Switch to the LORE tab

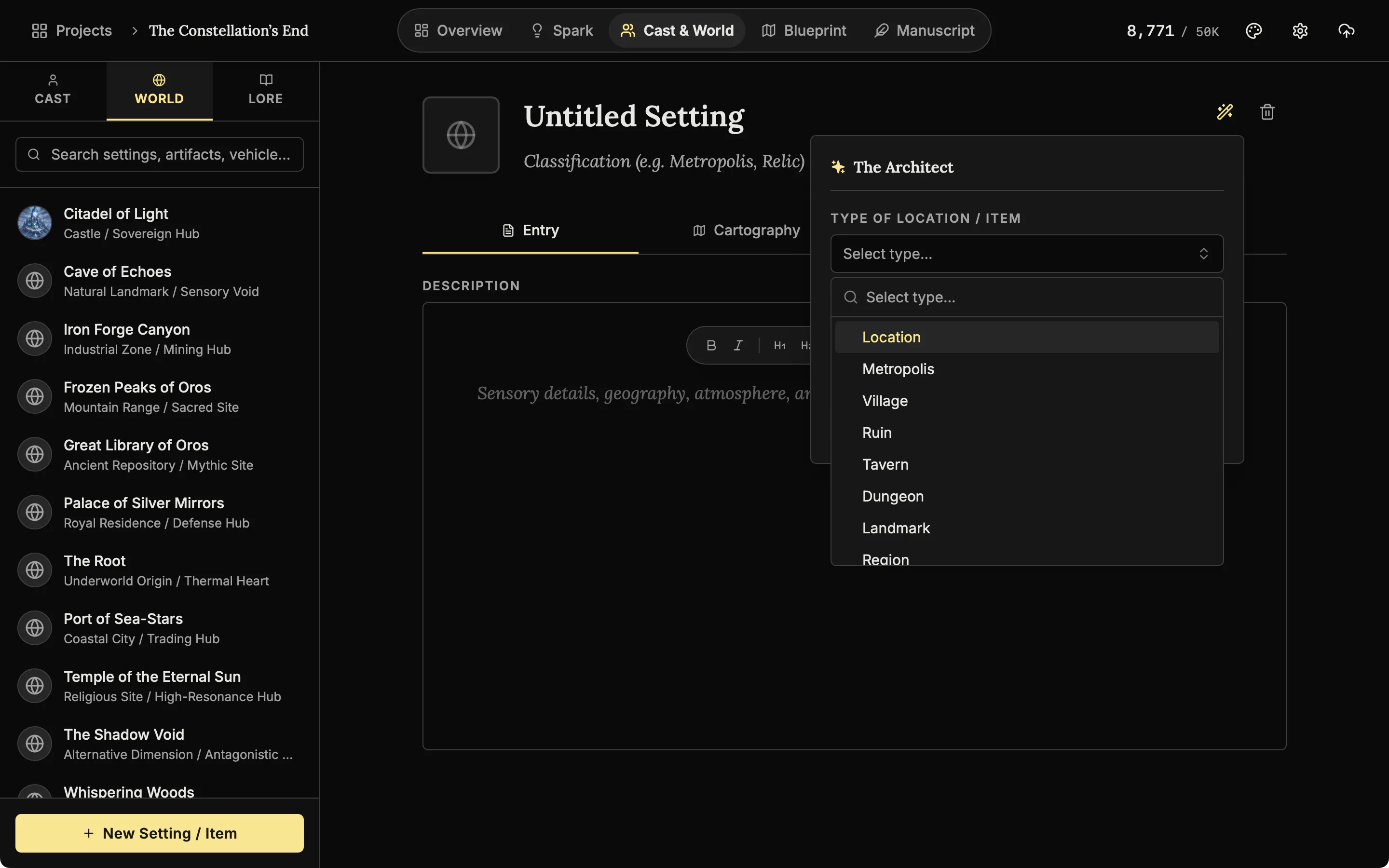266,91
